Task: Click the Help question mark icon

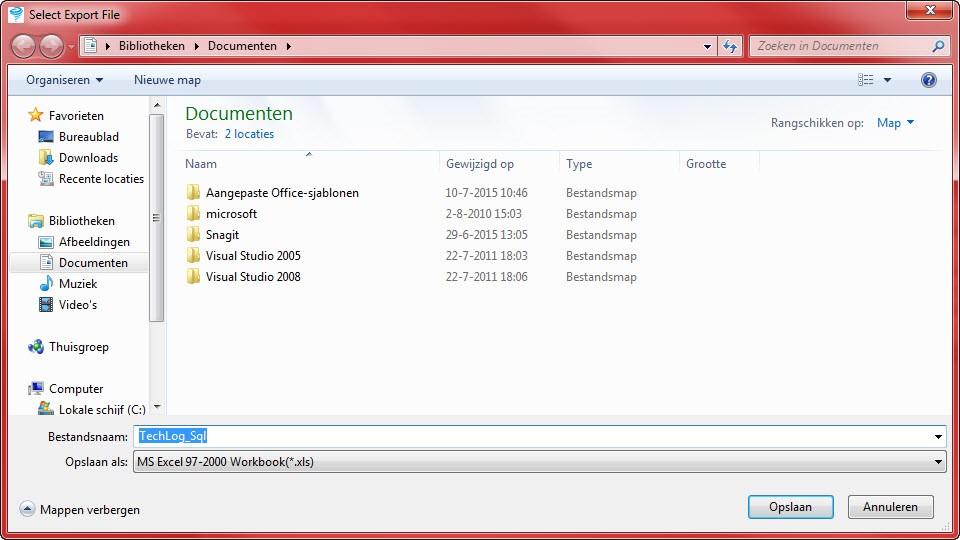Action: 929,80
